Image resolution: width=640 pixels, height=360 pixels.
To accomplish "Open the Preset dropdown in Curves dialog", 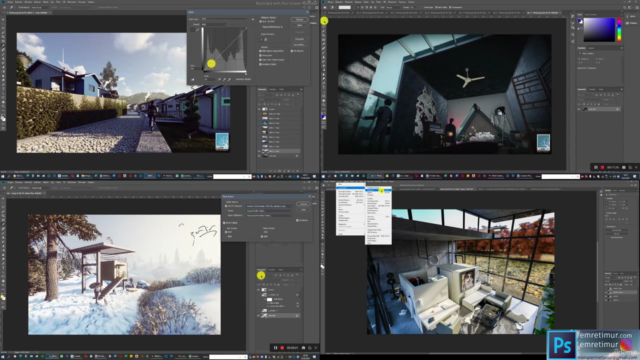I will pyautogui.click(x=224, y=19).
